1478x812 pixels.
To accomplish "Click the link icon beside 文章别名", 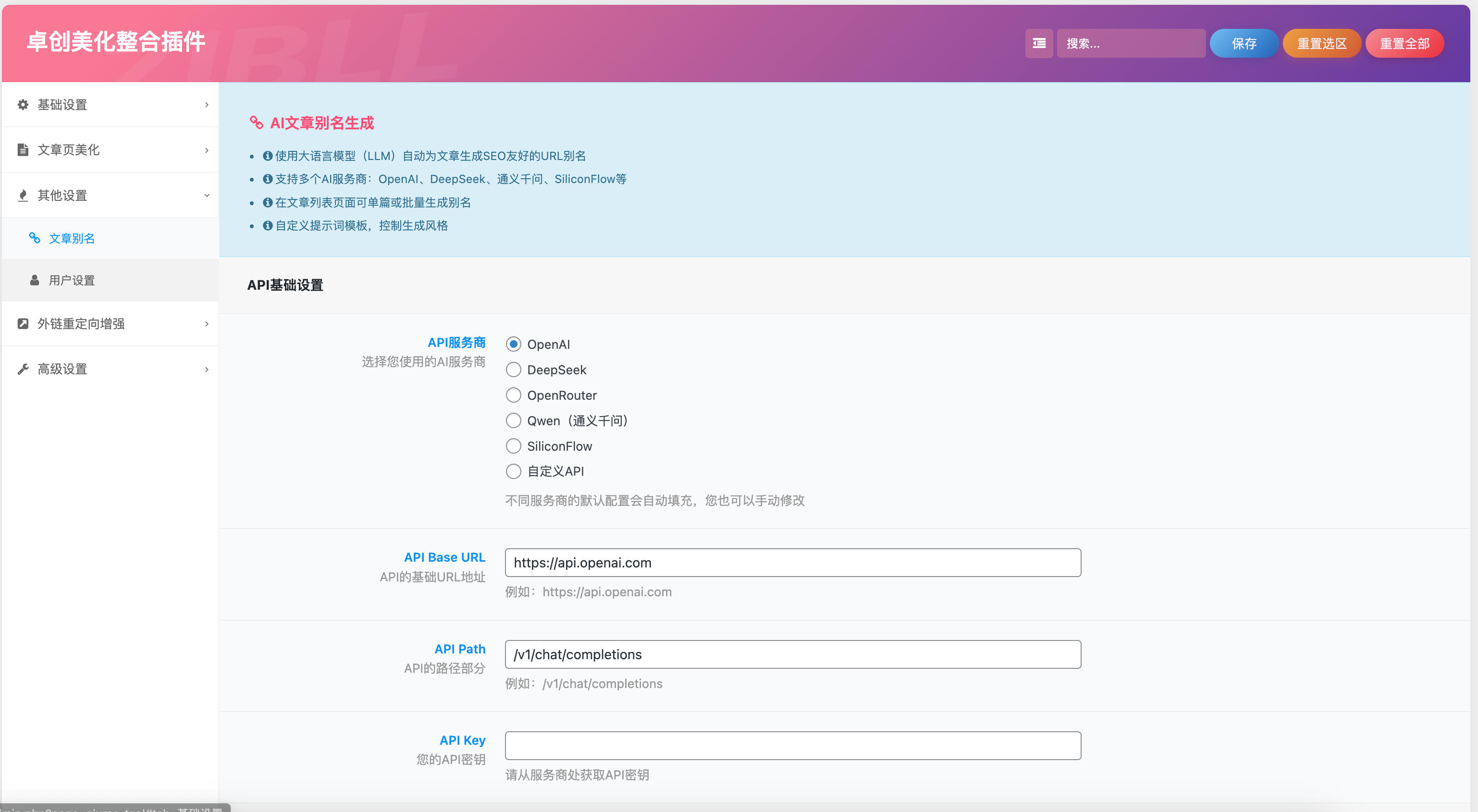I will pos(35,237).
